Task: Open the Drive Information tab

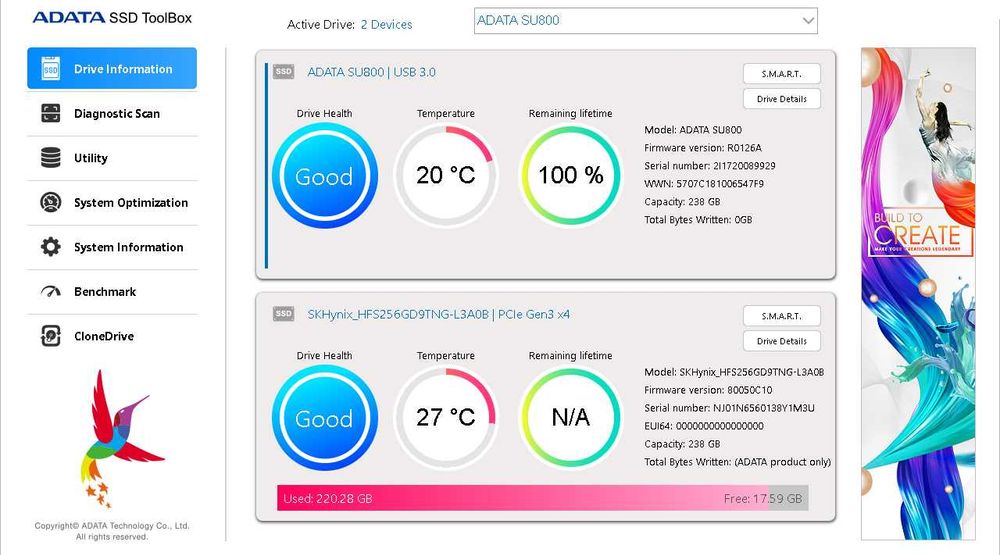Action: coord(112,68)
